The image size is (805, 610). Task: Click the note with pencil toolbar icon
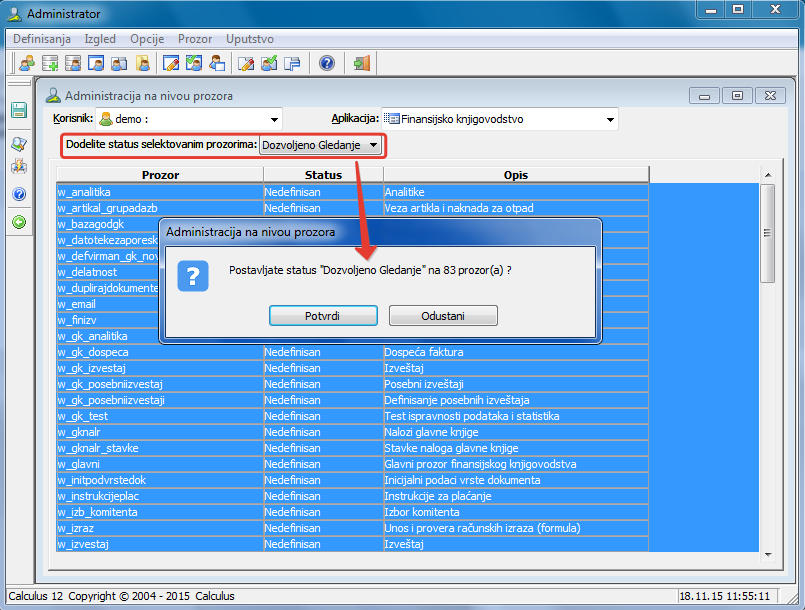(x=246, y=63)
